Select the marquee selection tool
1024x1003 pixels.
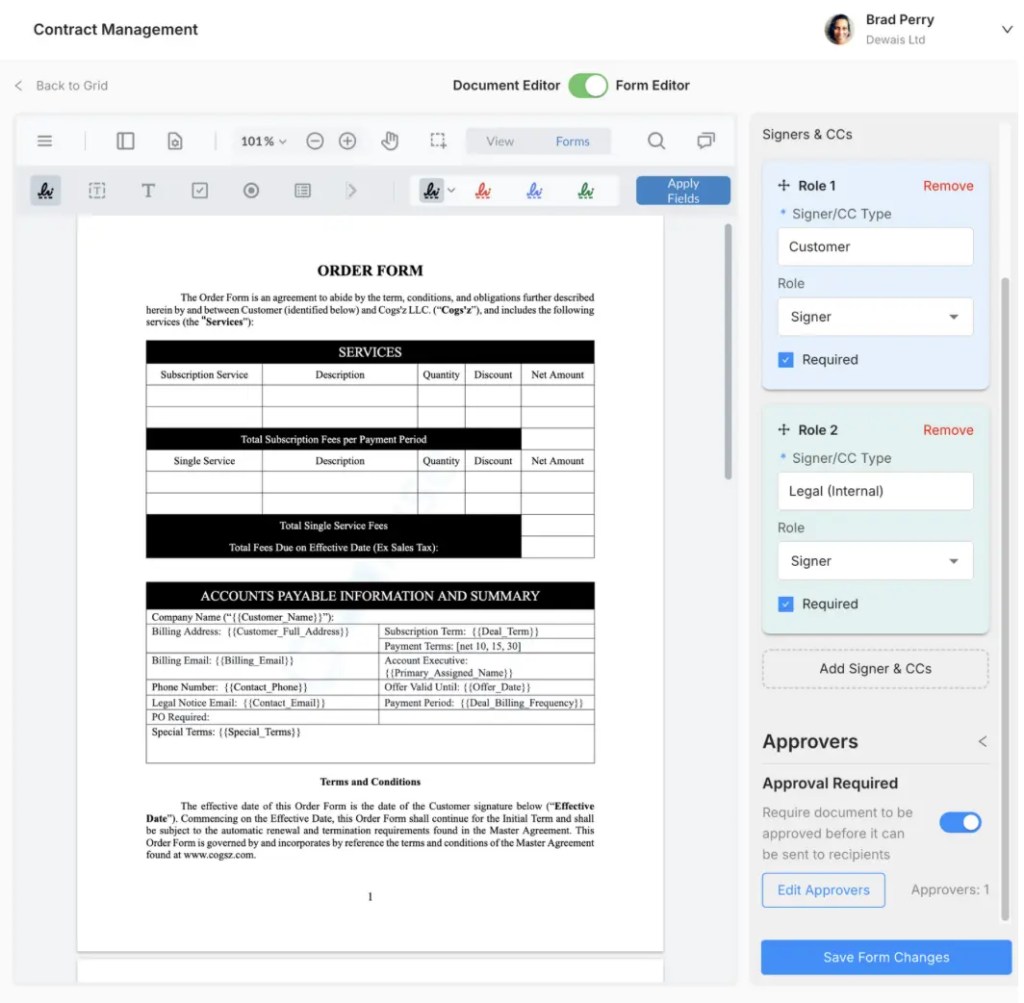coord(438,141)
